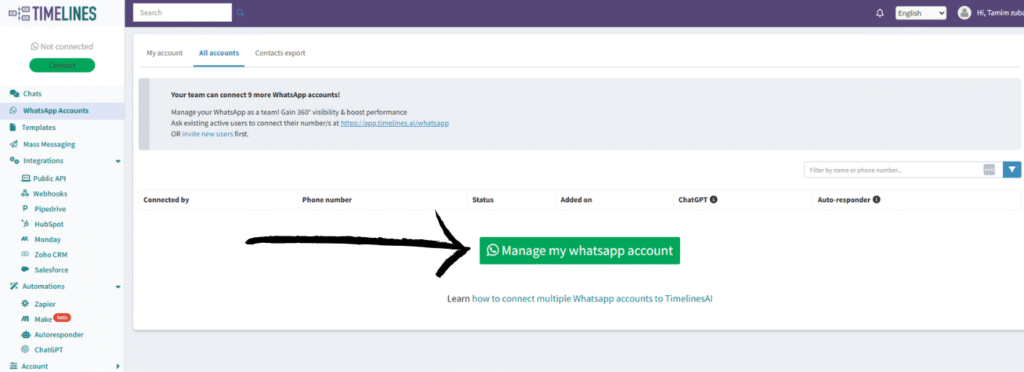The width and height of the screenshot is (1024, 372).
Task: Click the Not connected status text
Action: pos(62,46)
